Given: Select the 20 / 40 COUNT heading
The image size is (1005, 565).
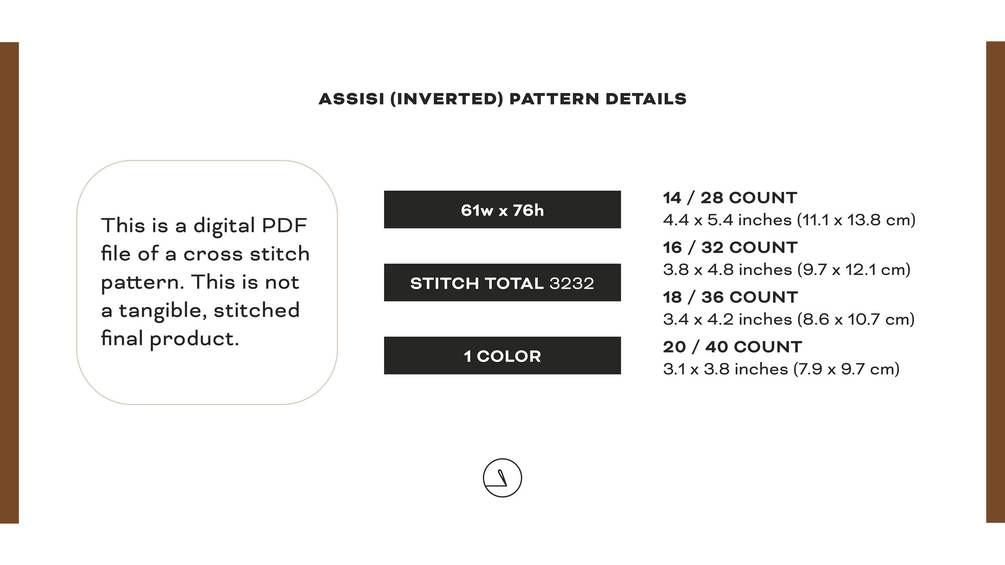Looking at the screenshot, I should [733, 347].
